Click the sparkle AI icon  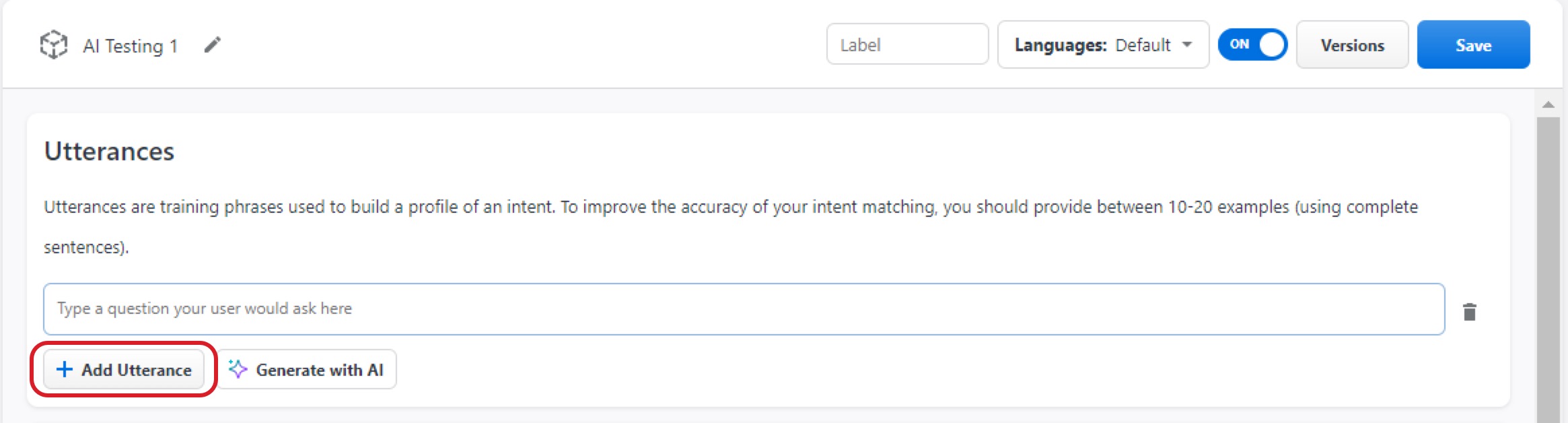click(x=238, y=369)
